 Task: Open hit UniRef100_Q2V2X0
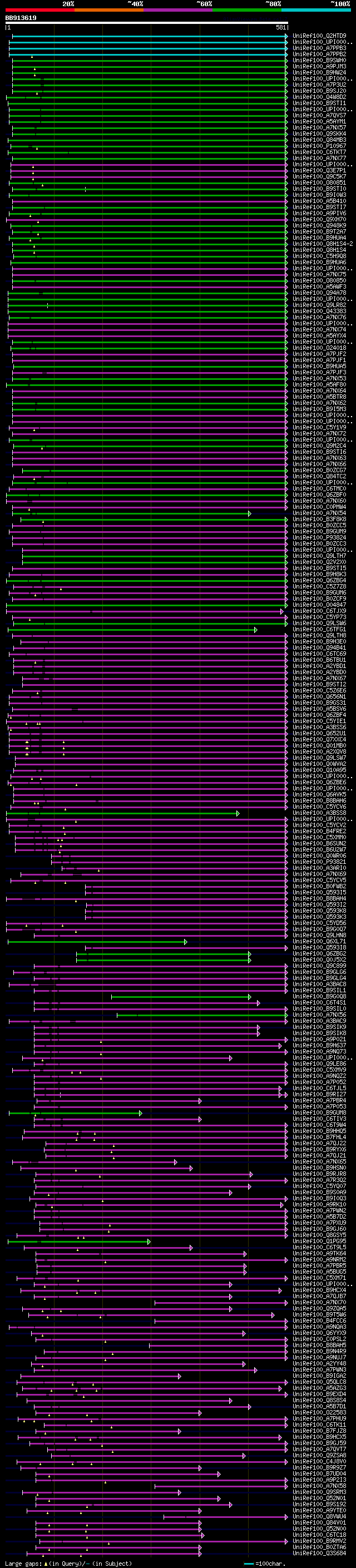(319, 562)
